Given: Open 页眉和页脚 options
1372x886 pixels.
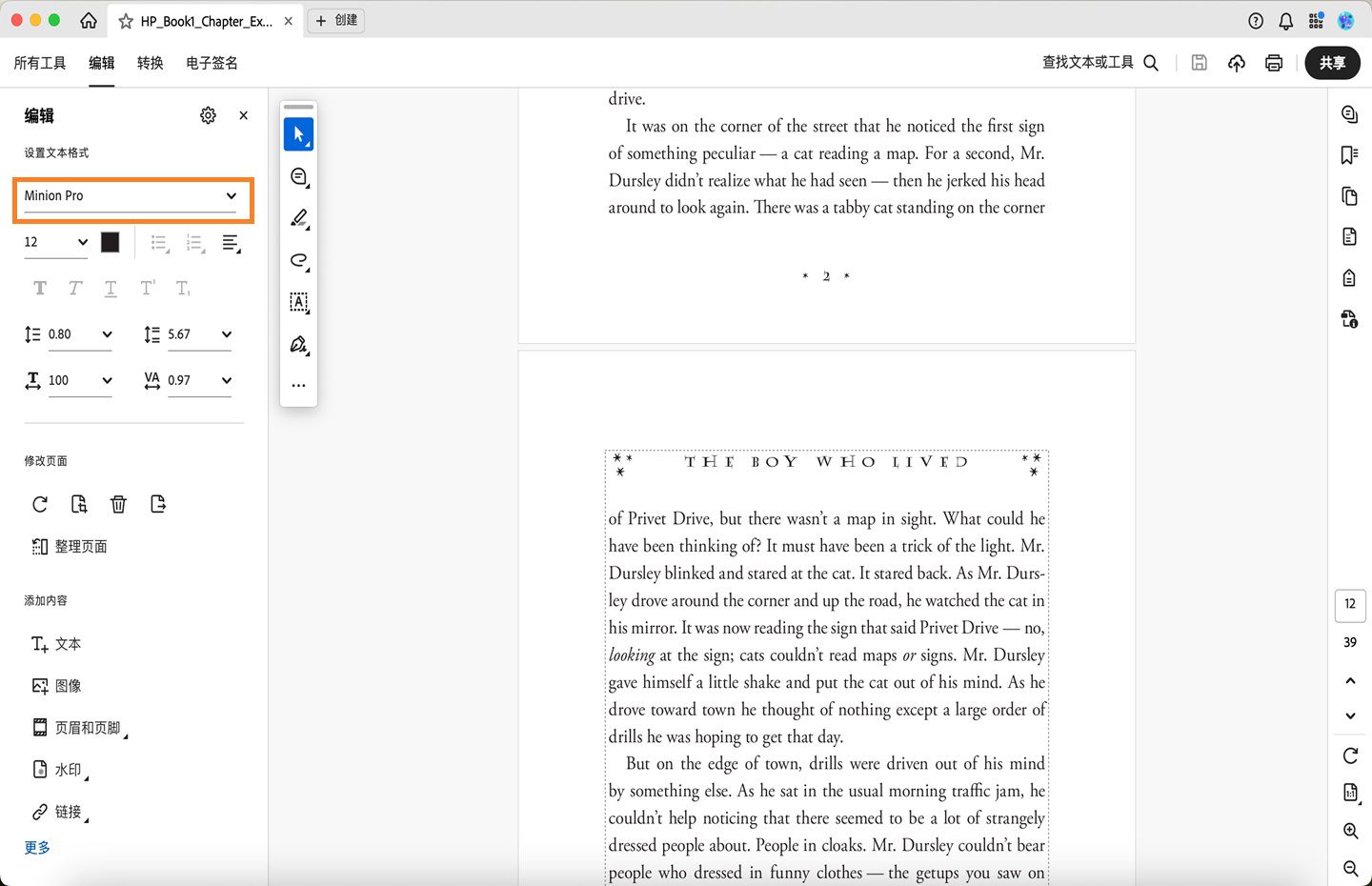Looking at the screenshot, I should coord(79,728).
